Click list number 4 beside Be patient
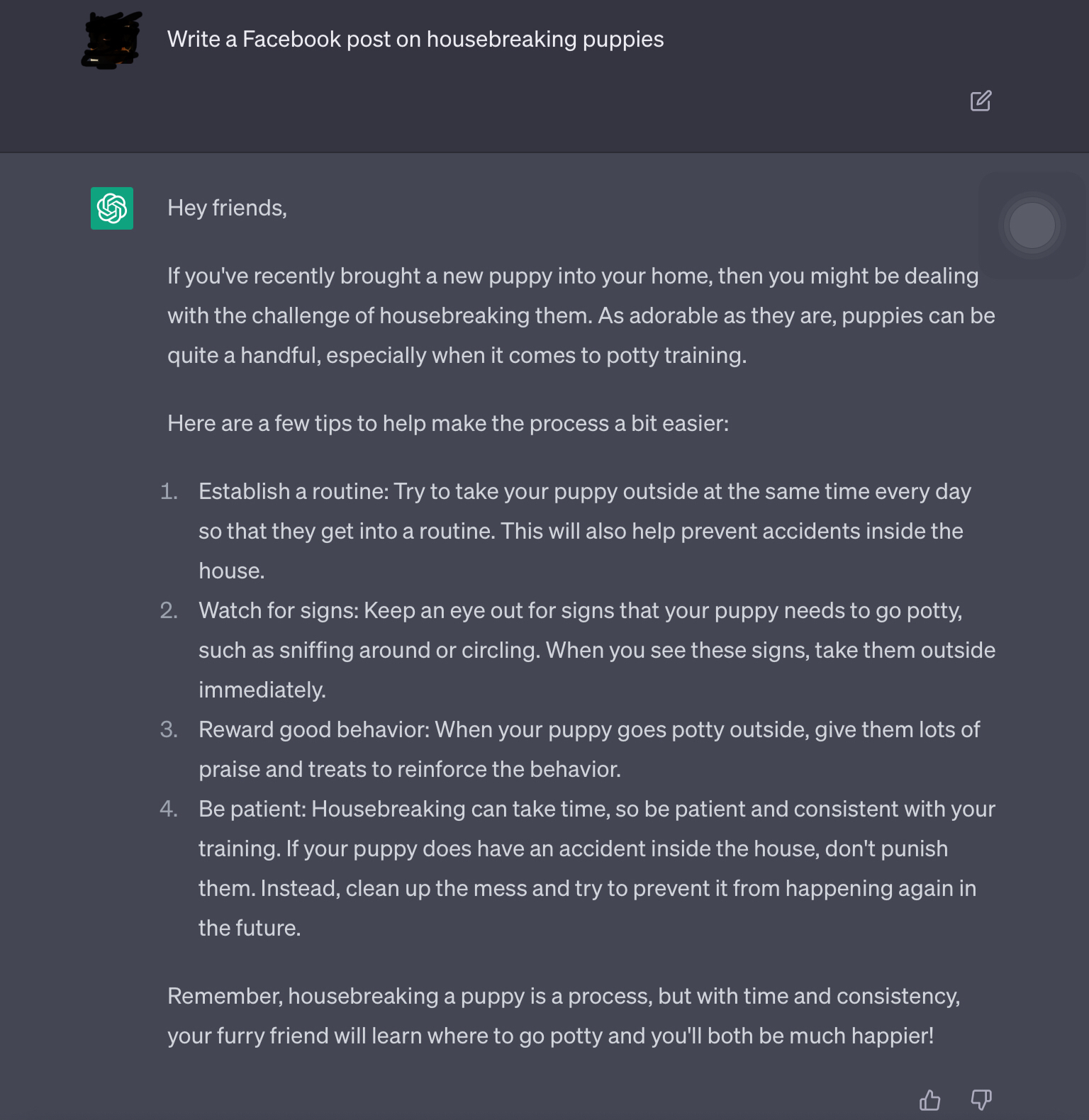Screen dimensions: 1089x1120 click(x=169, y=809)
